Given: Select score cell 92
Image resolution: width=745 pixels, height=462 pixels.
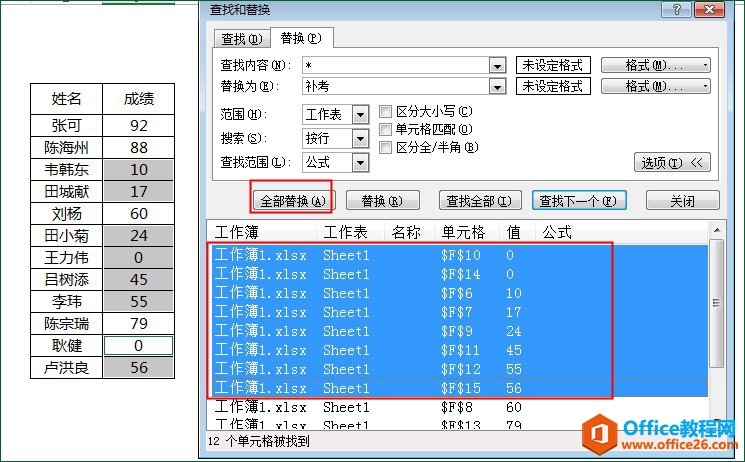Looking at the screenshot, I should 139,125.
